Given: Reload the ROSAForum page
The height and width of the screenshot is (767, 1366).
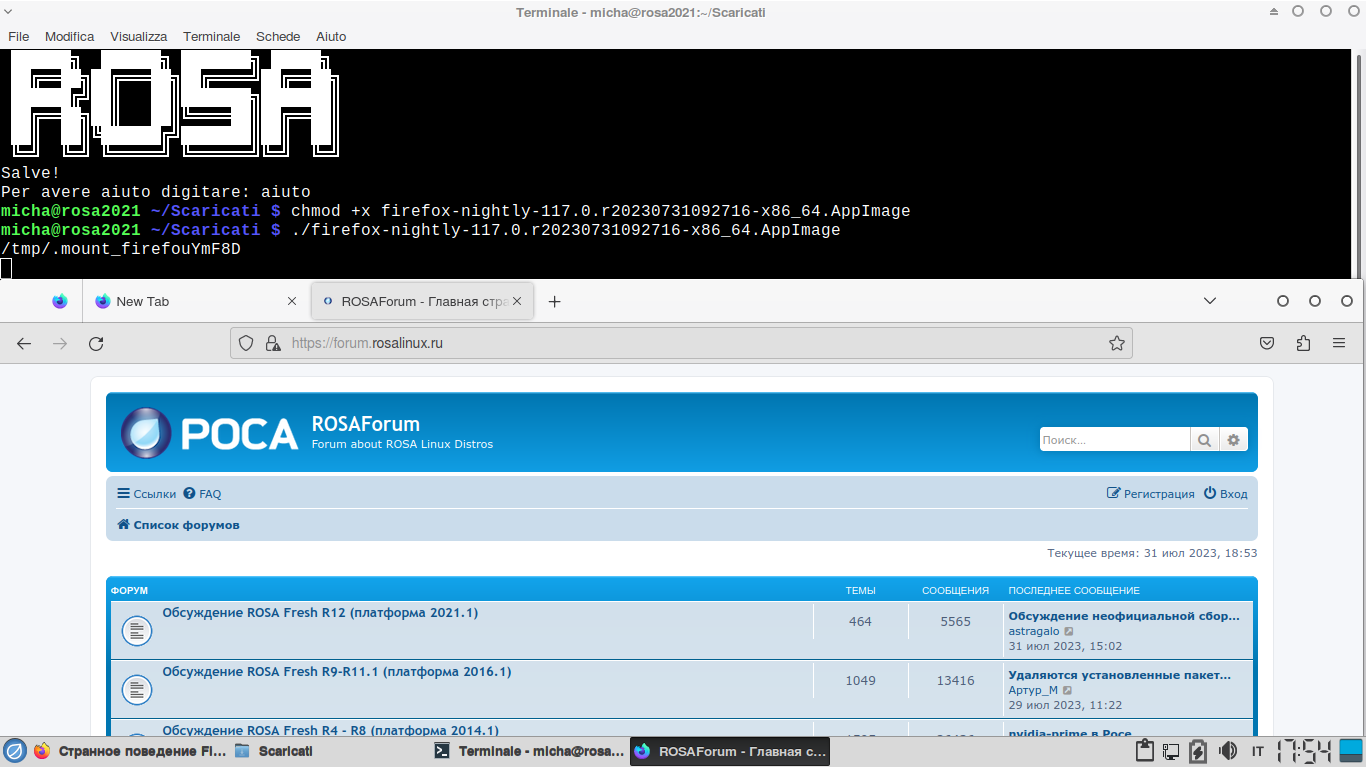Looking at the screenshot, I should click(x=96, y=343).
